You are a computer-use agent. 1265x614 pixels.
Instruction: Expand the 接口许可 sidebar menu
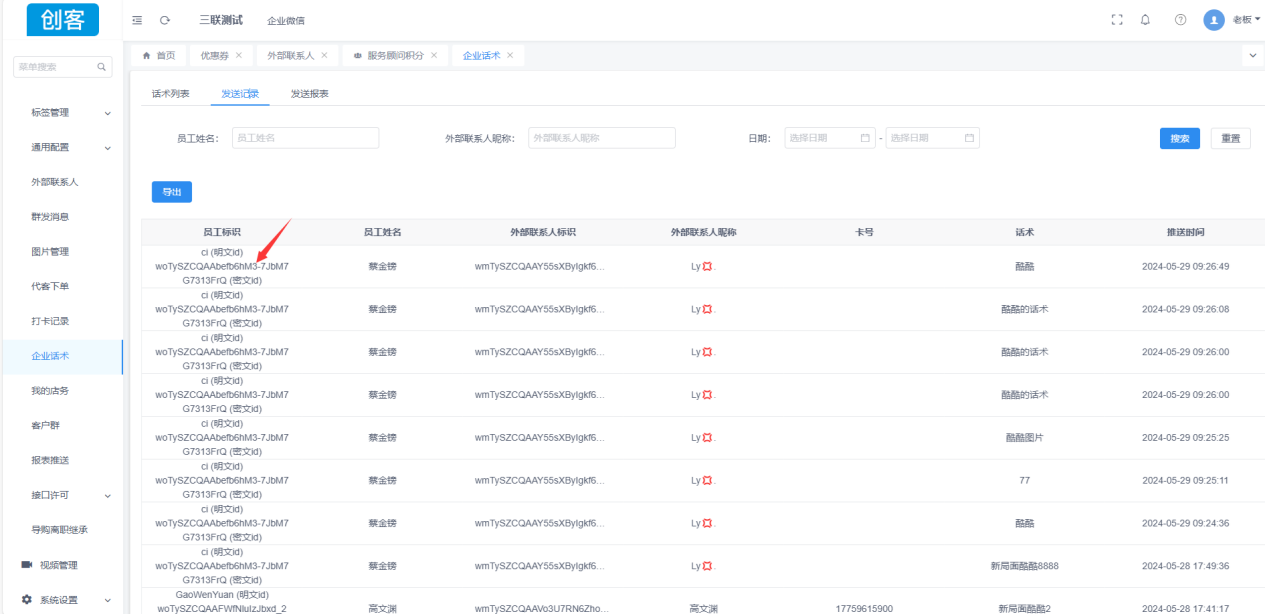point(108,495)
